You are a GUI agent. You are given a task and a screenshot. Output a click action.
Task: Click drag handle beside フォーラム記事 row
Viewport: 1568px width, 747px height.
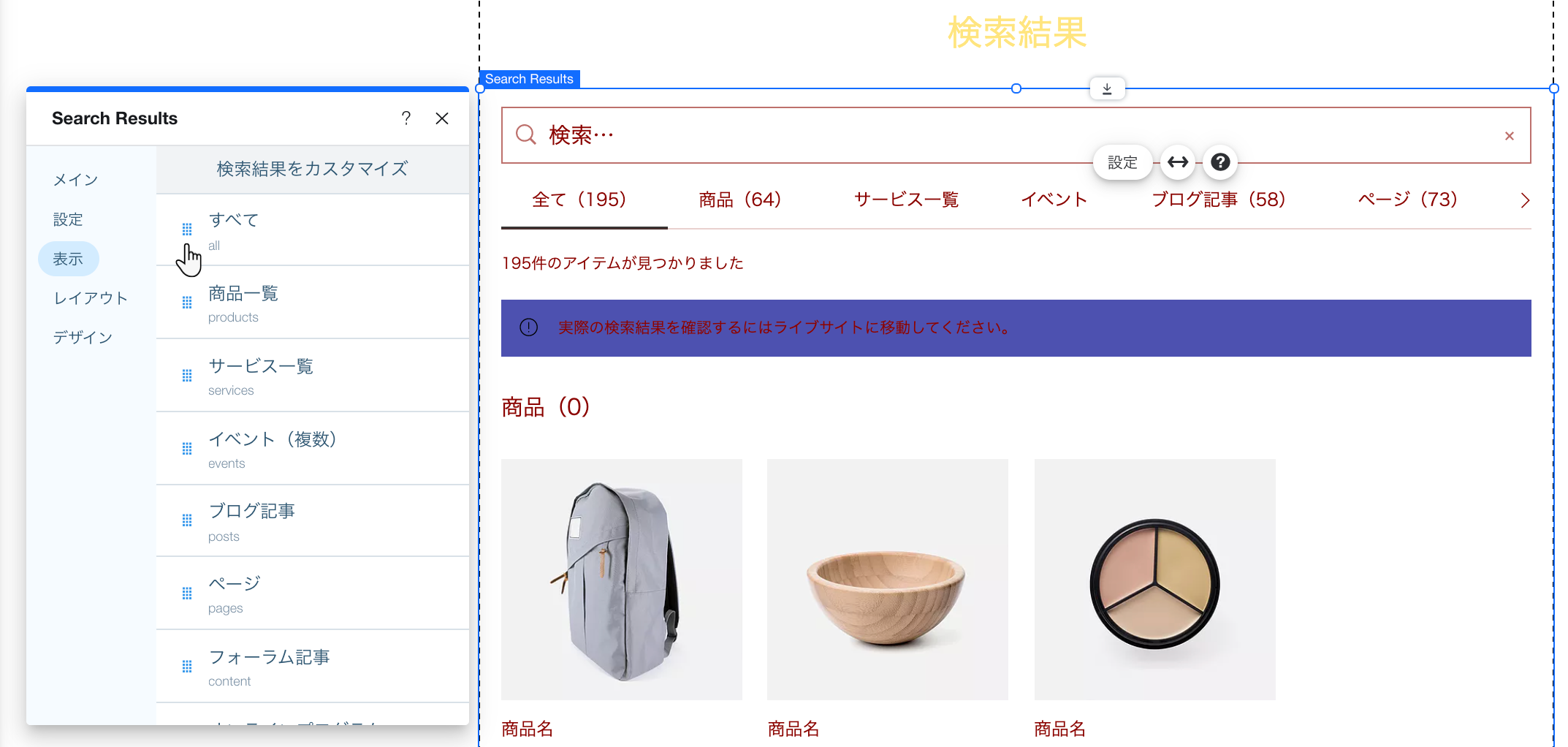click(x=187, y=667)
